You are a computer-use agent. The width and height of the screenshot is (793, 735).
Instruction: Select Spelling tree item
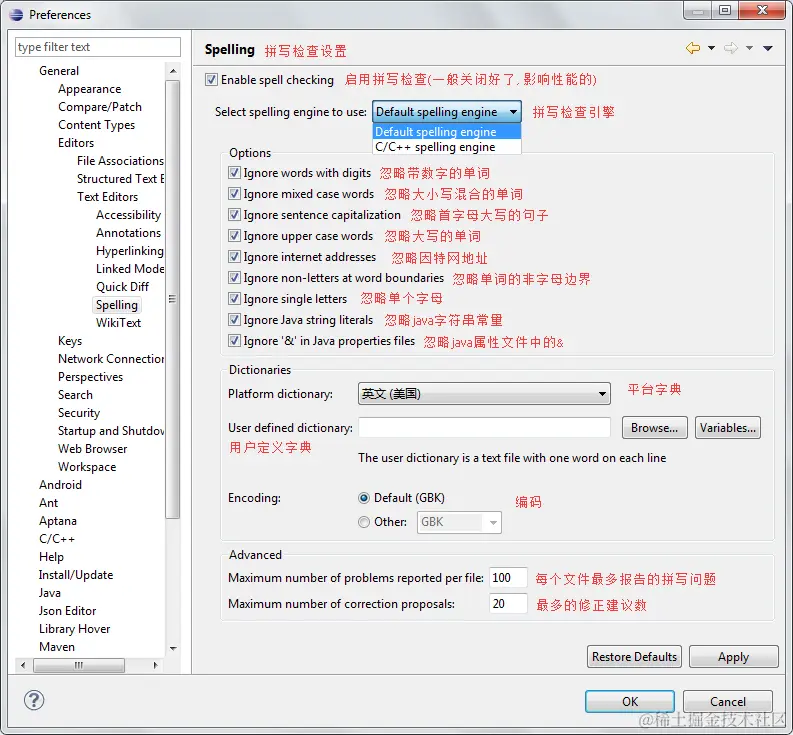(x=117, y=305)
